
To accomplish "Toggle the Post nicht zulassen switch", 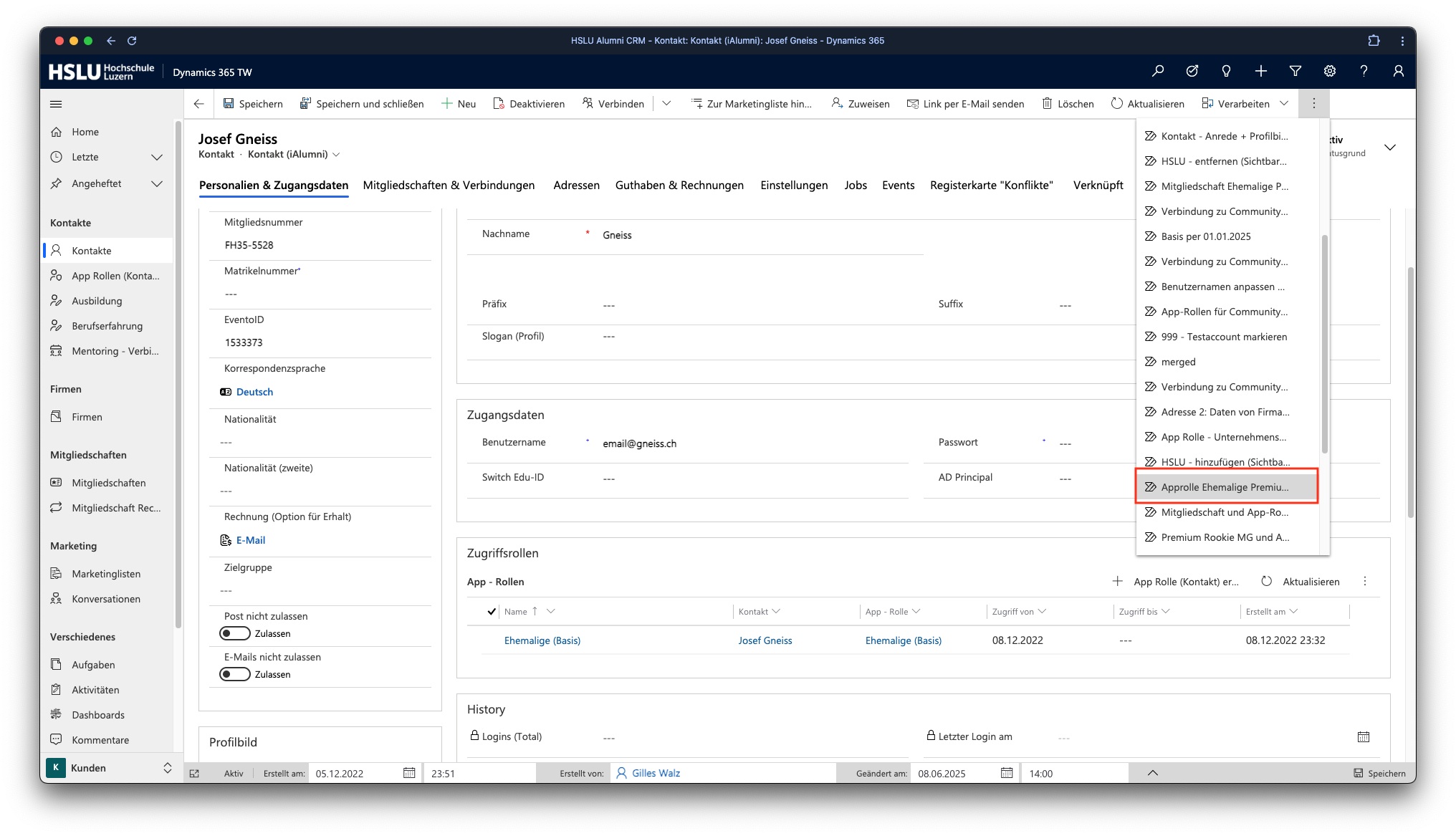I will [234, 633].
